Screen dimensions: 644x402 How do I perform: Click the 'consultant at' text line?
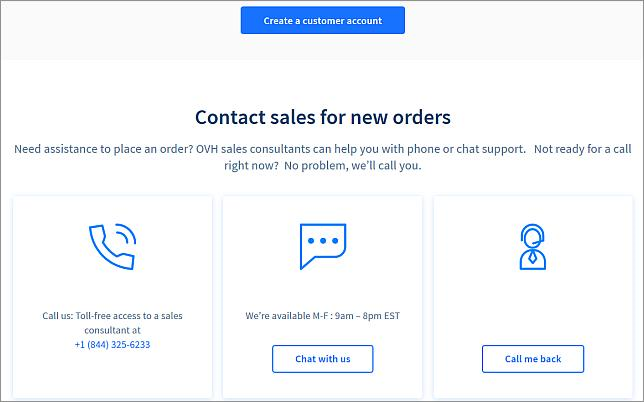point(113,330)
